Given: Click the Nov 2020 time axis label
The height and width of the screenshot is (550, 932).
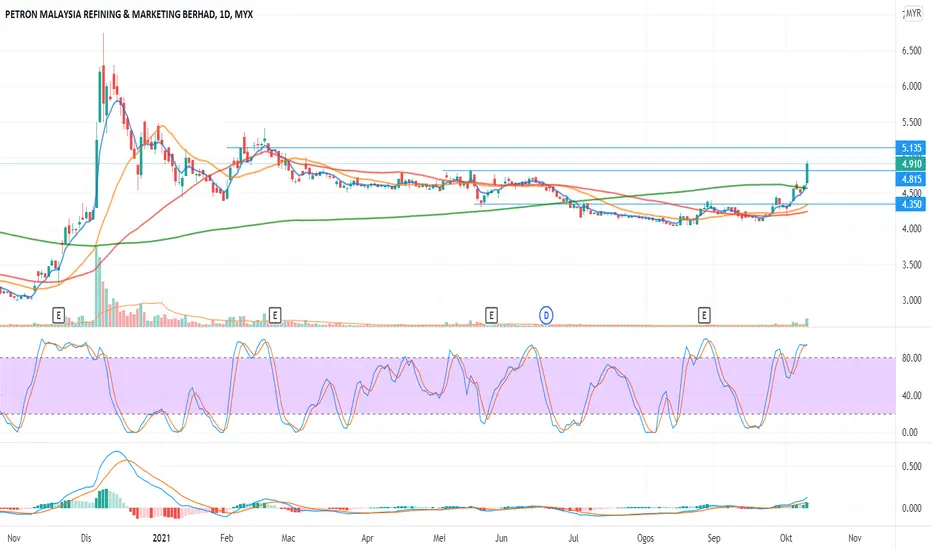Looking at the screenshot, I should point(14,538).
